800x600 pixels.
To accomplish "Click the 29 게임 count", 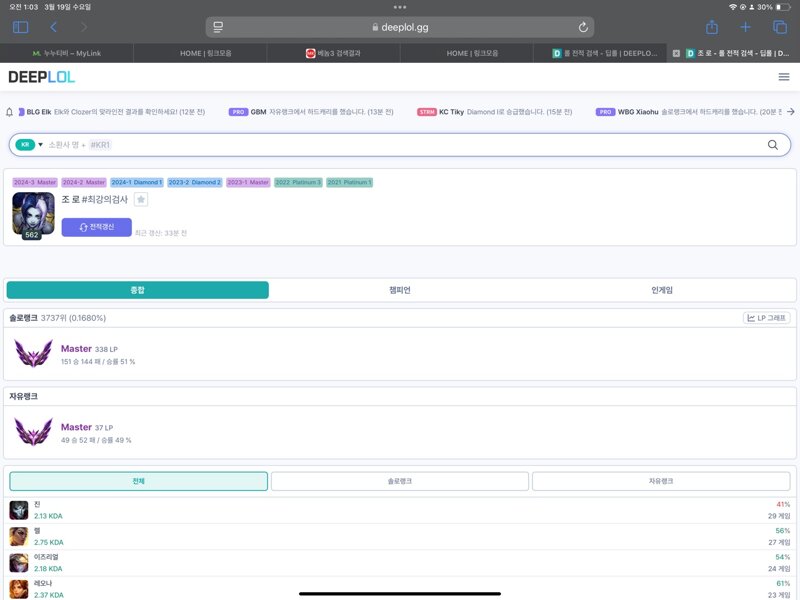I will point(779,516).
